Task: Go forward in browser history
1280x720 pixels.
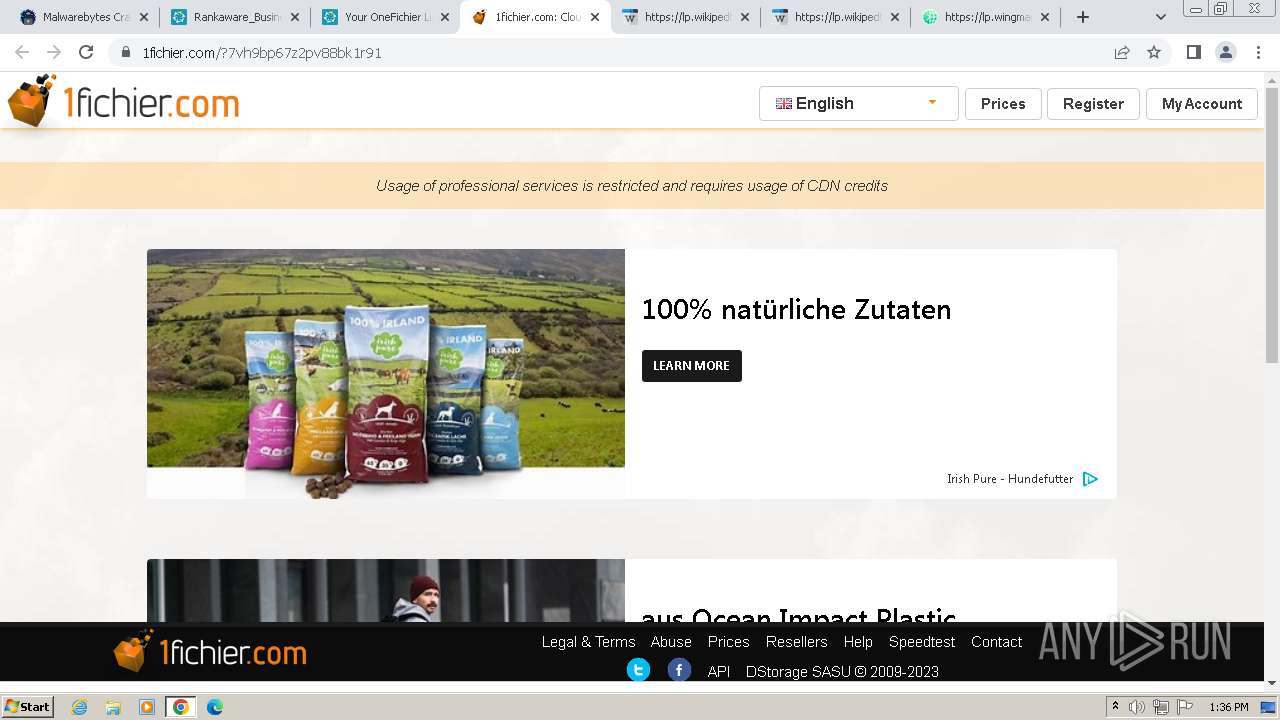Action: coord(54,52)
